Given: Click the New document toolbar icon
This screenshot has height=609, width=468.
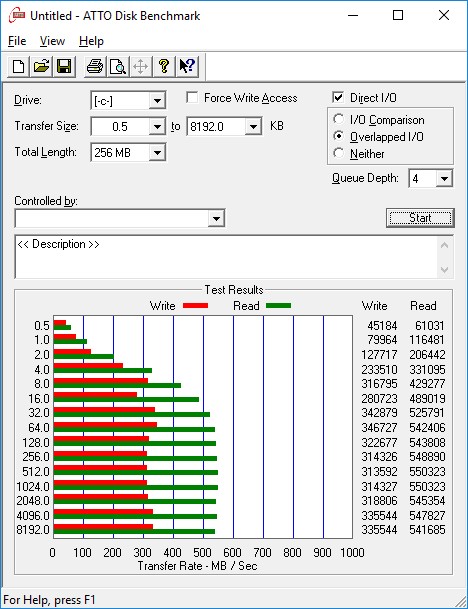Looking at the screenshot, I should [x=18, y=66].
